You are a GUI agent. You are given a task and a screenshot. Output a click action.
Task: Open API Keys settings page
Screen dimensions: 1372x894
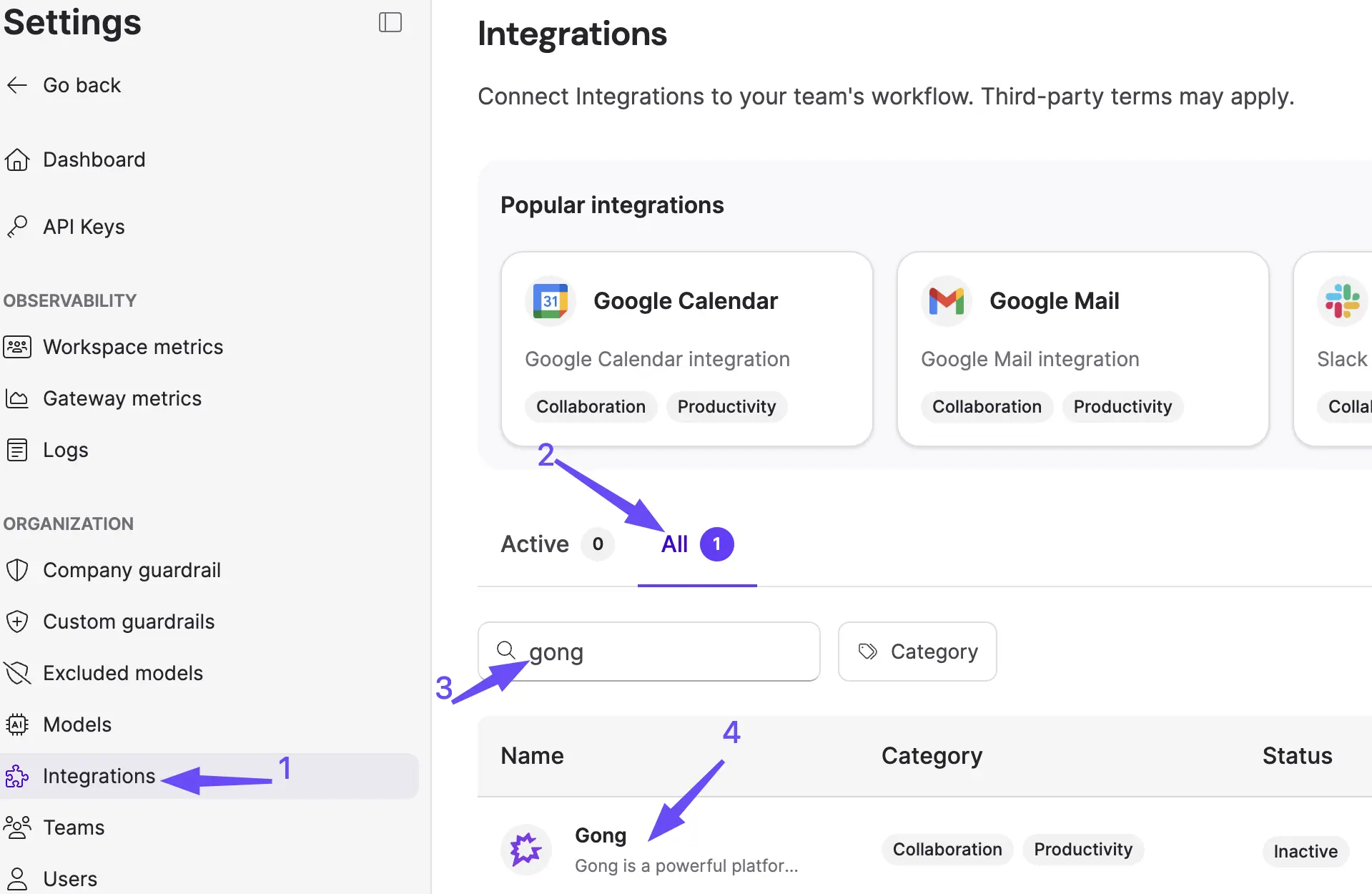pyautogui.click(x=84, y=227)
